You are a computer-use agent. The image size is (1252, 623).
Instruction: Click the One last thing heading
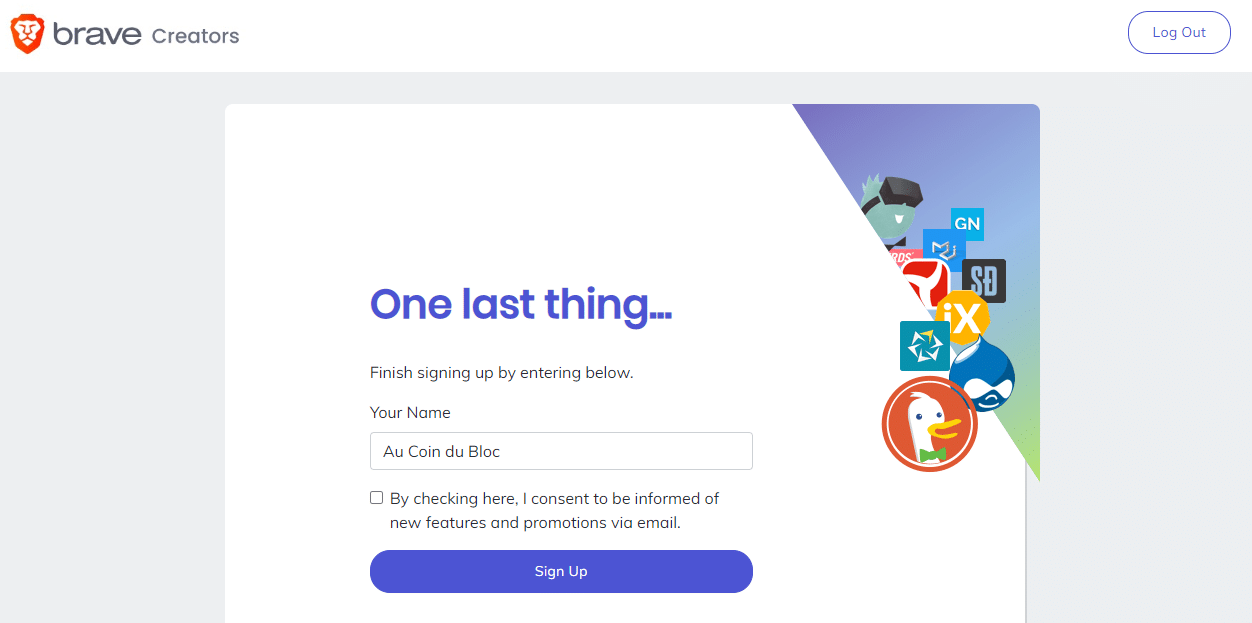click(x=519, y=304)
